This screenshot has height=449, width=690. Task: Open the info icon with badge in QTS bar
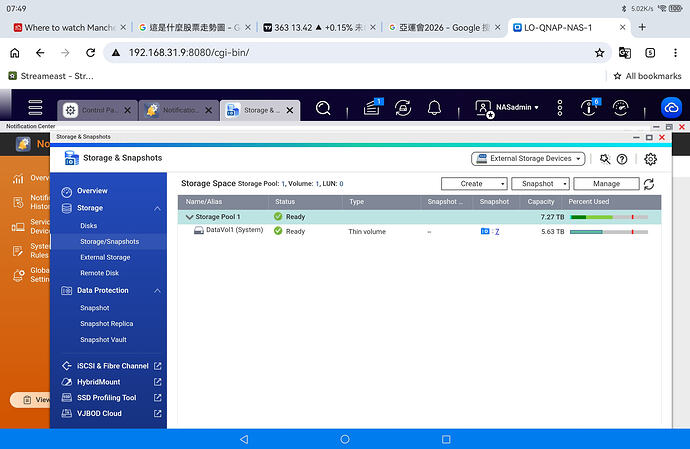(590, 107)
